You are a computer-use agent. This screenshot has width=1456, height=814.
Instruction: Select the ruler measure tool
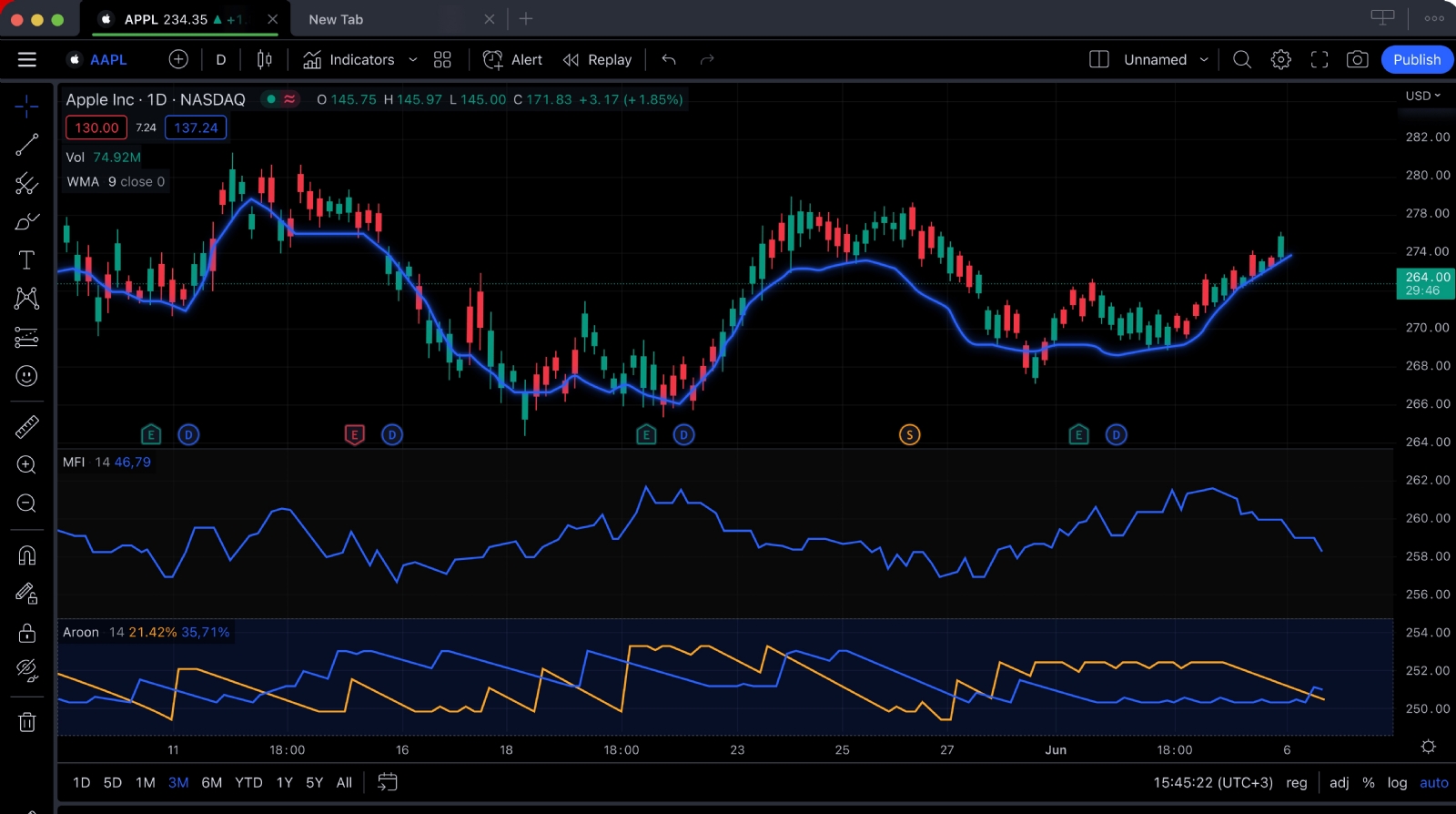26,427
